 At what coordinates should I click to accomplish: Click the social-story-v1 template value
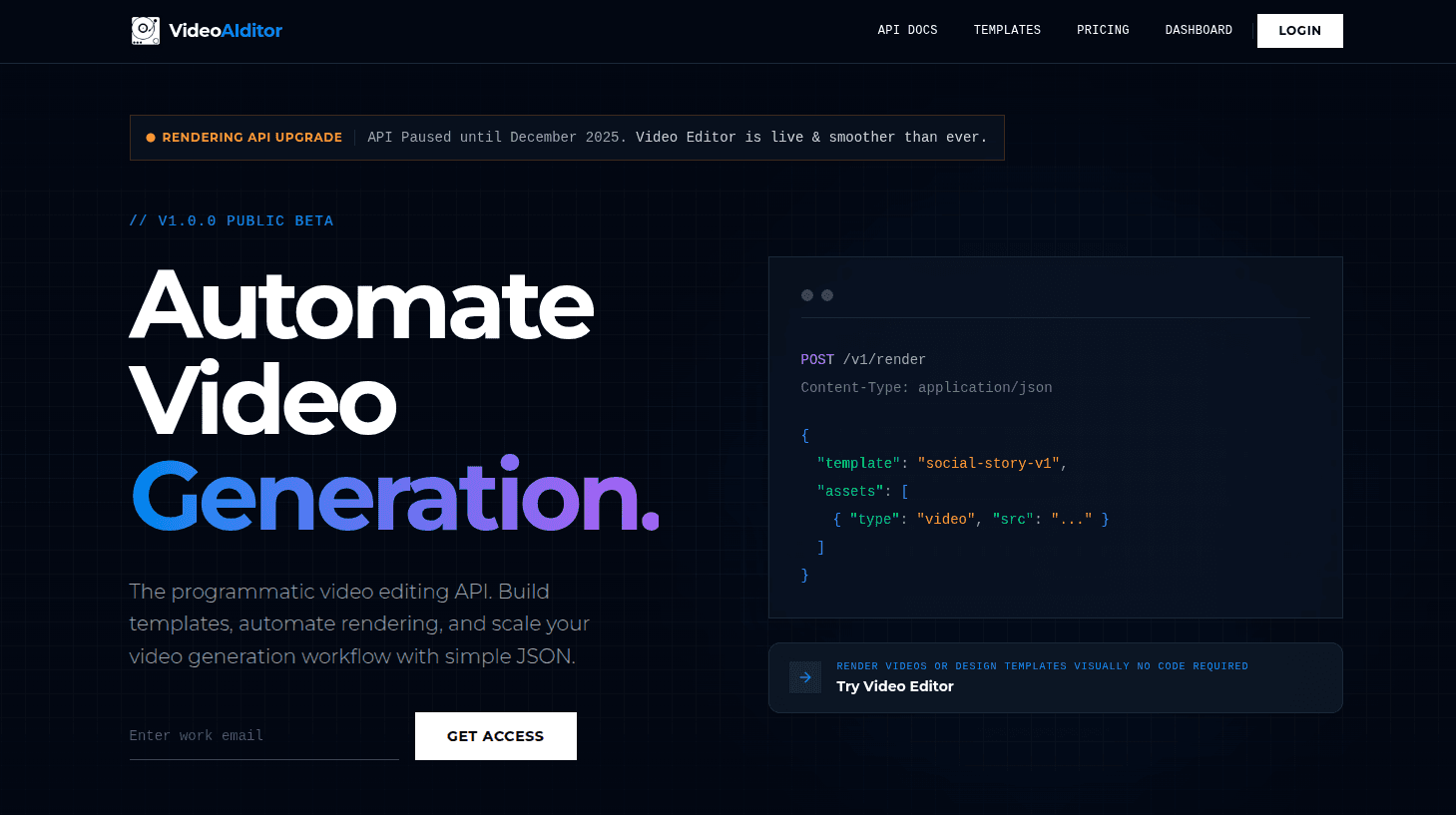point(988,463)
